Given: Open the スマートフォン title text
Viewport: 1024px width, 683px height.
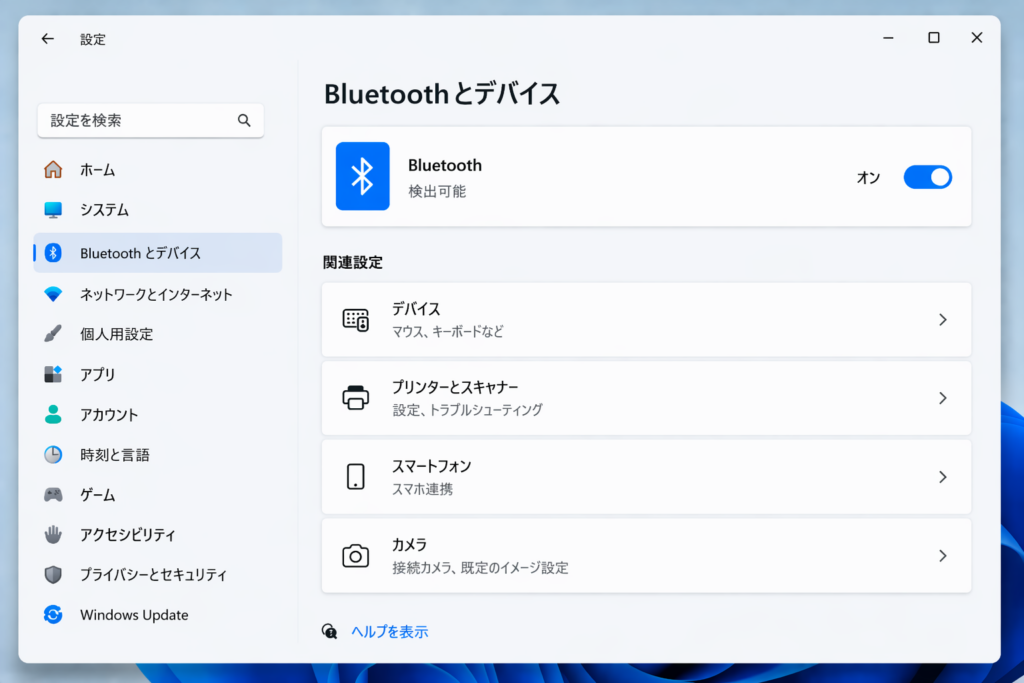Looking at the screenshot, I should (x=431, y=466).
